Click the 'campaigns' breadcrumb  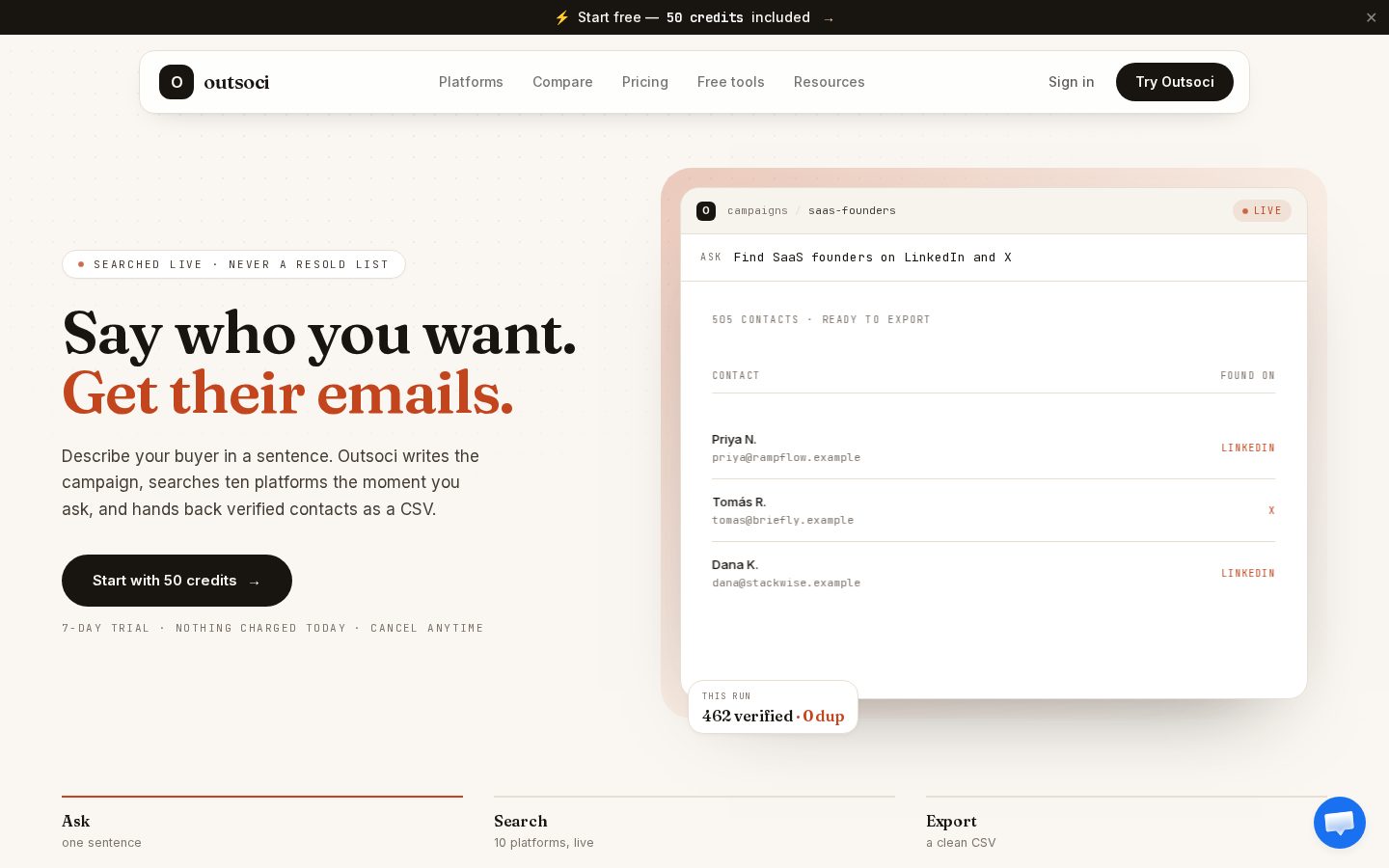tap(757, 210)
